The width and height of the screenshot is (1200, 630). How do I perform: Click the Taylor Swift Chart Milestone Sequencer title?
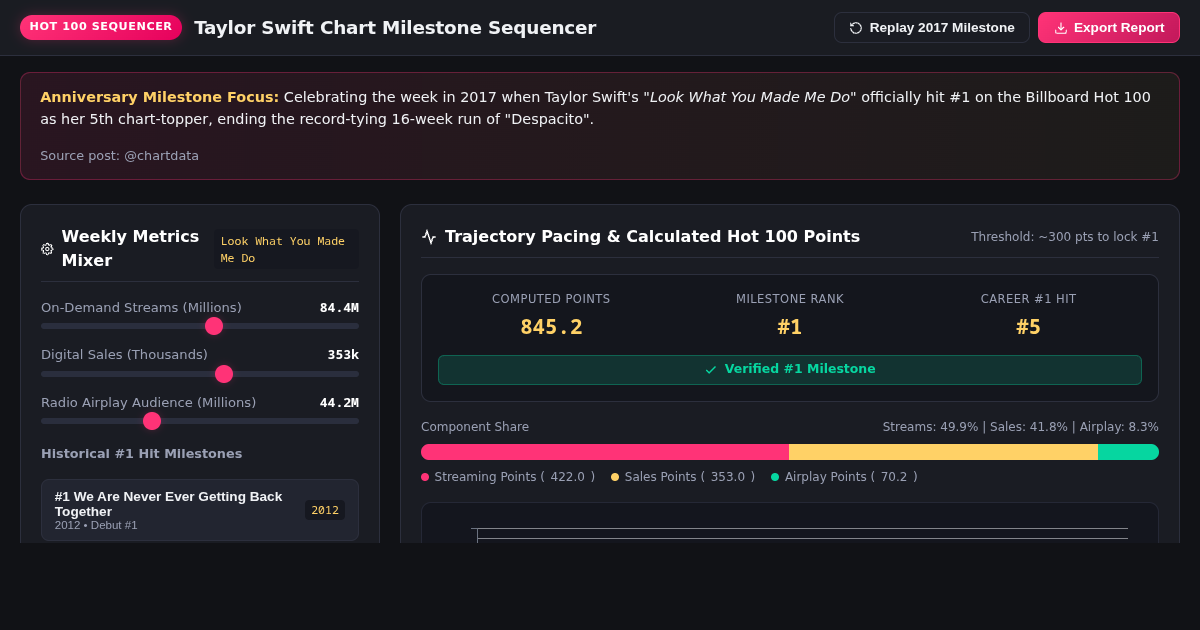click(x=395, y=28)
